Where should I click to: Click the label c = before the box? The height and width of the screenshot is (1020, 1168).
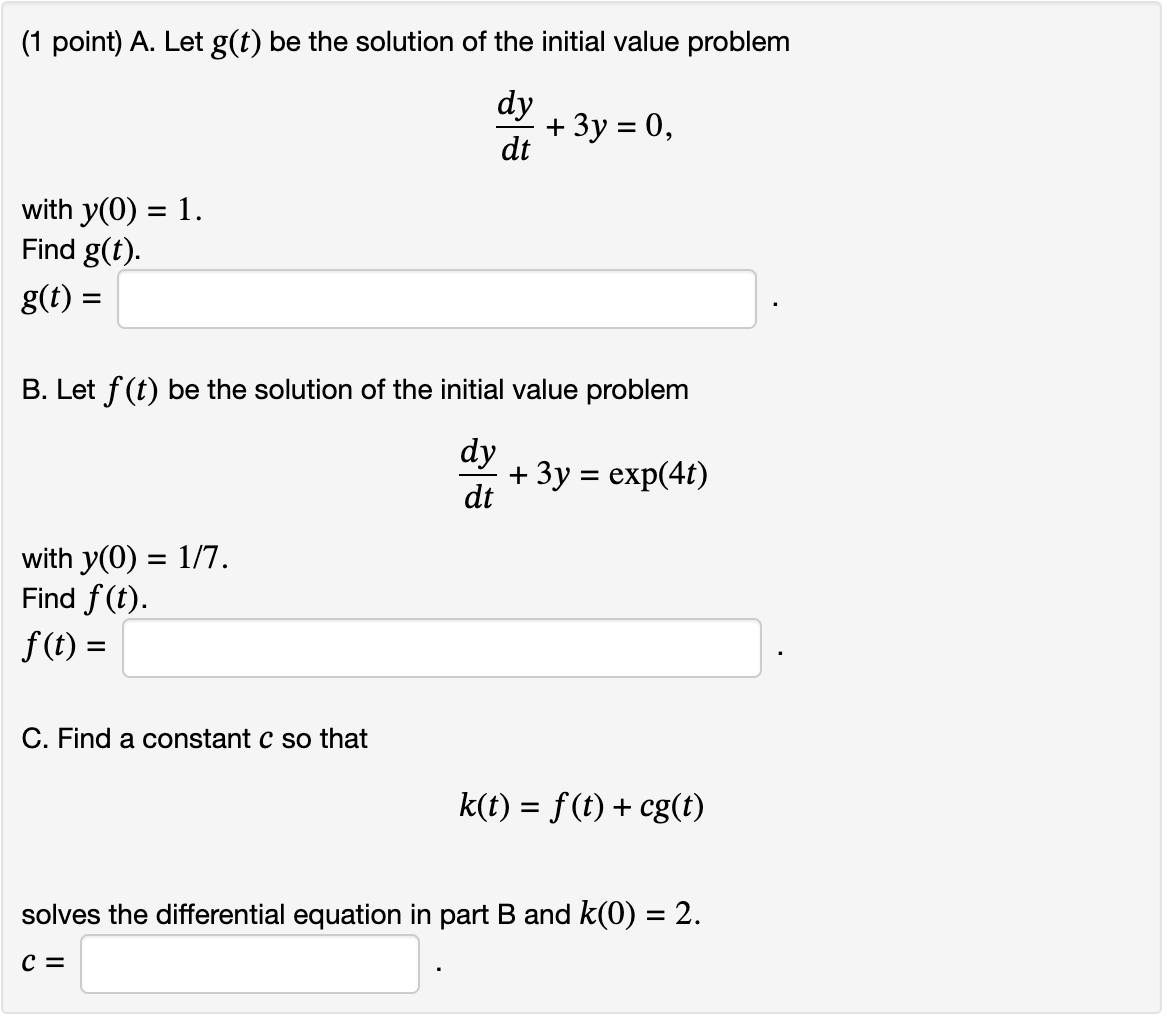pyautogui.click(x=42, y=963)
